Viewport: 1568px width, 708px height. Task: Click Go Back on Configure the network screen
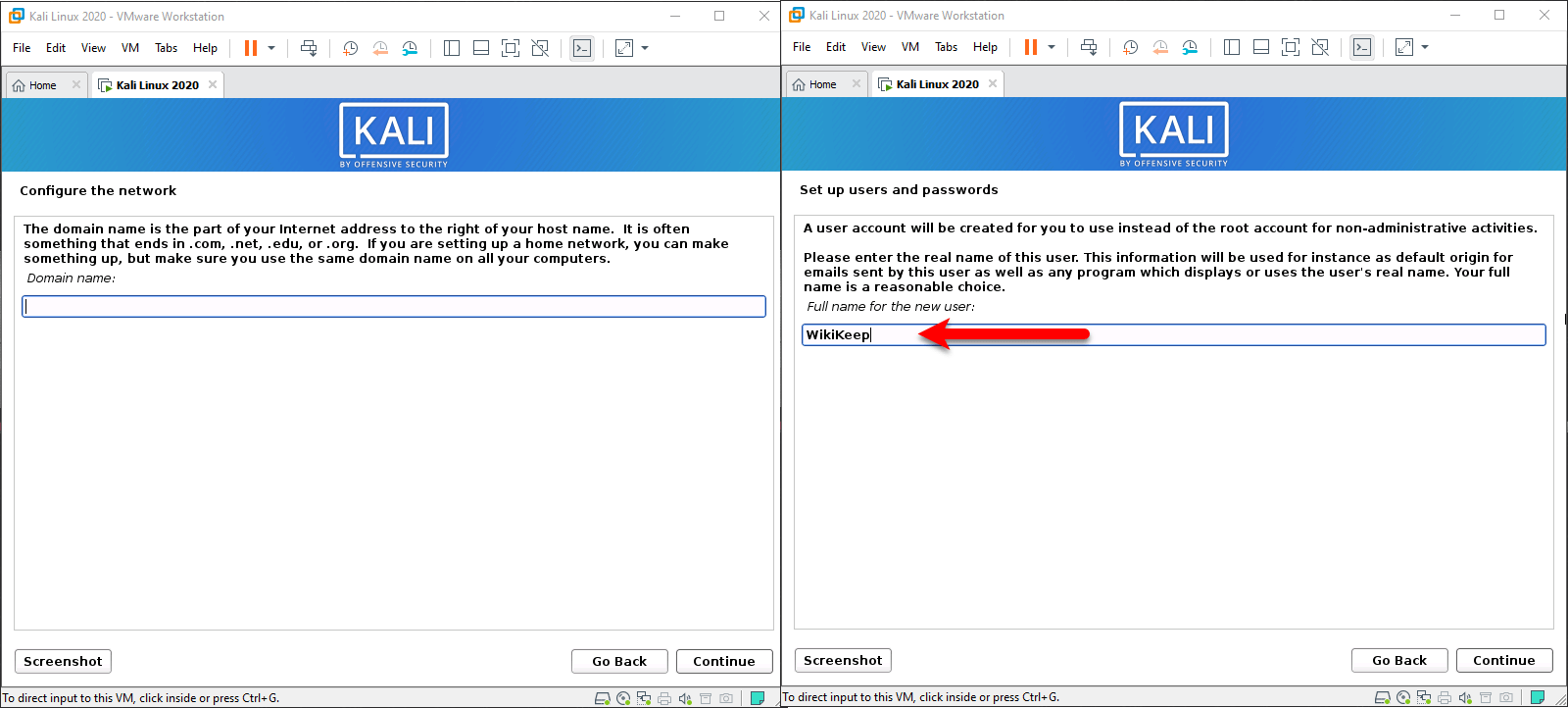point(619,662)
